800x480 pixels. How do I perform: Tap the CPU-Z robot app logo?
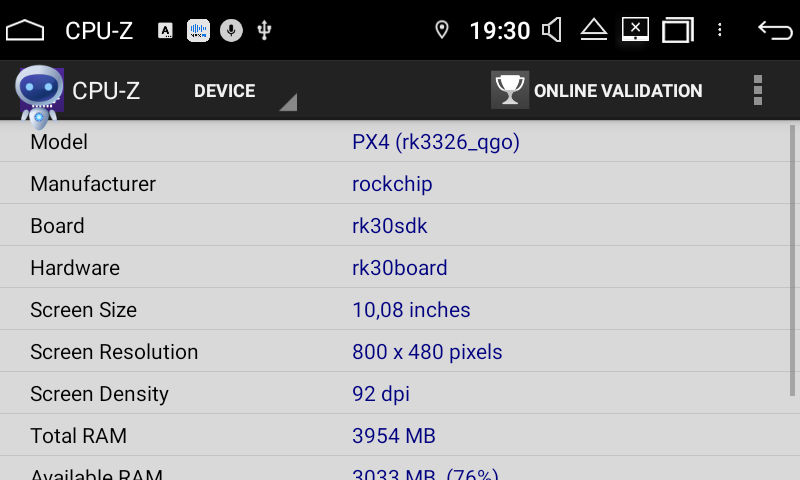click(x=39, y=95)
